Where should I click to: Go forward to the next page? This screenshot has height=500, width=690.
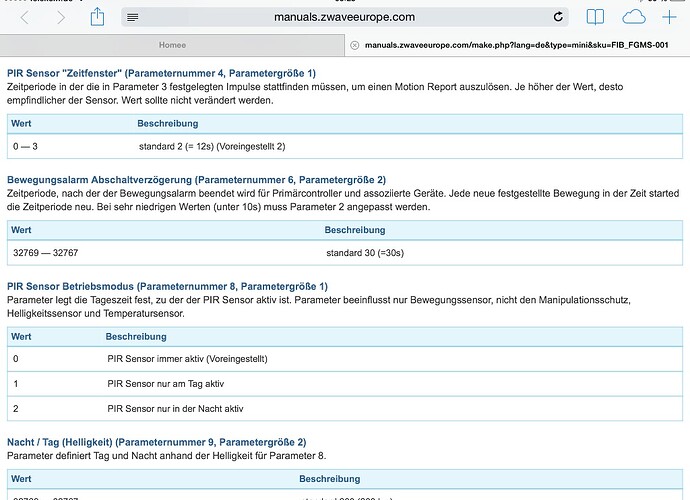click(59, 17)
